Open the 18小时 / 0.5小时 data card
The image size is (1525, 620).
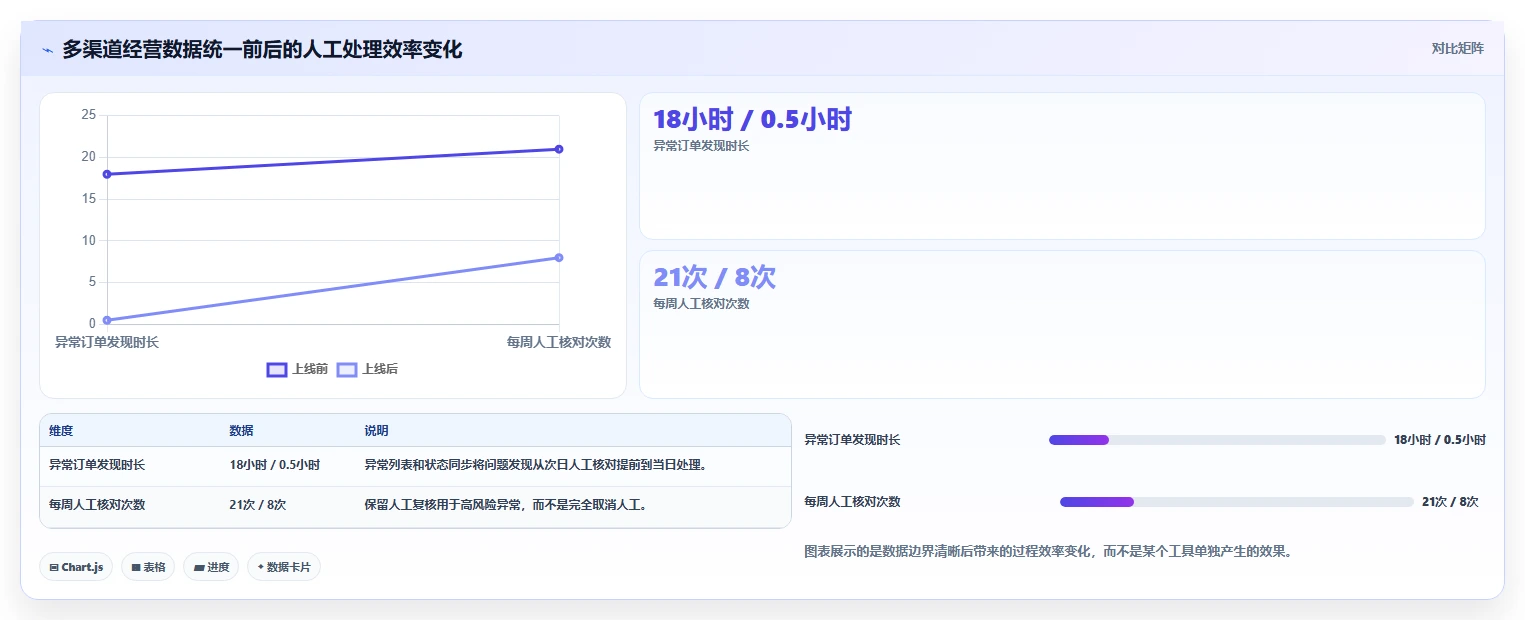click(x=1062, y=166)
